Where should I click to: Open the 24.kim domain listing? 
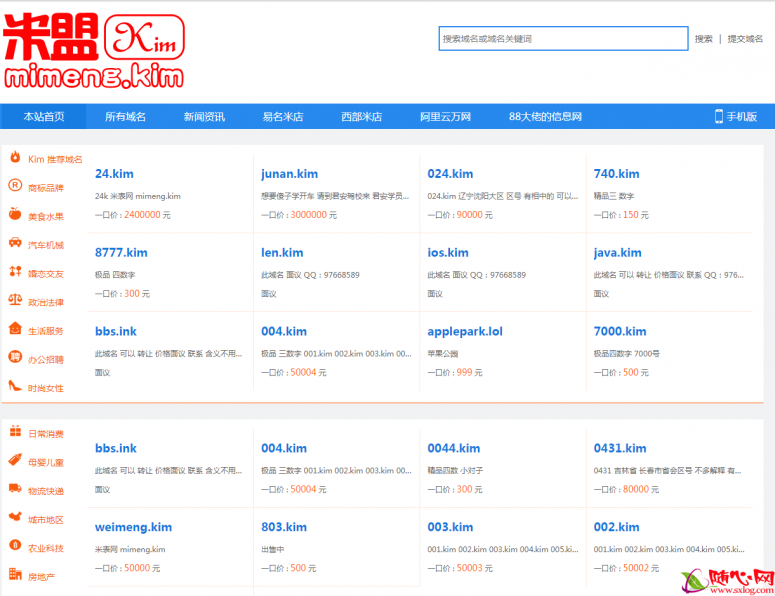tap(114, 174)
